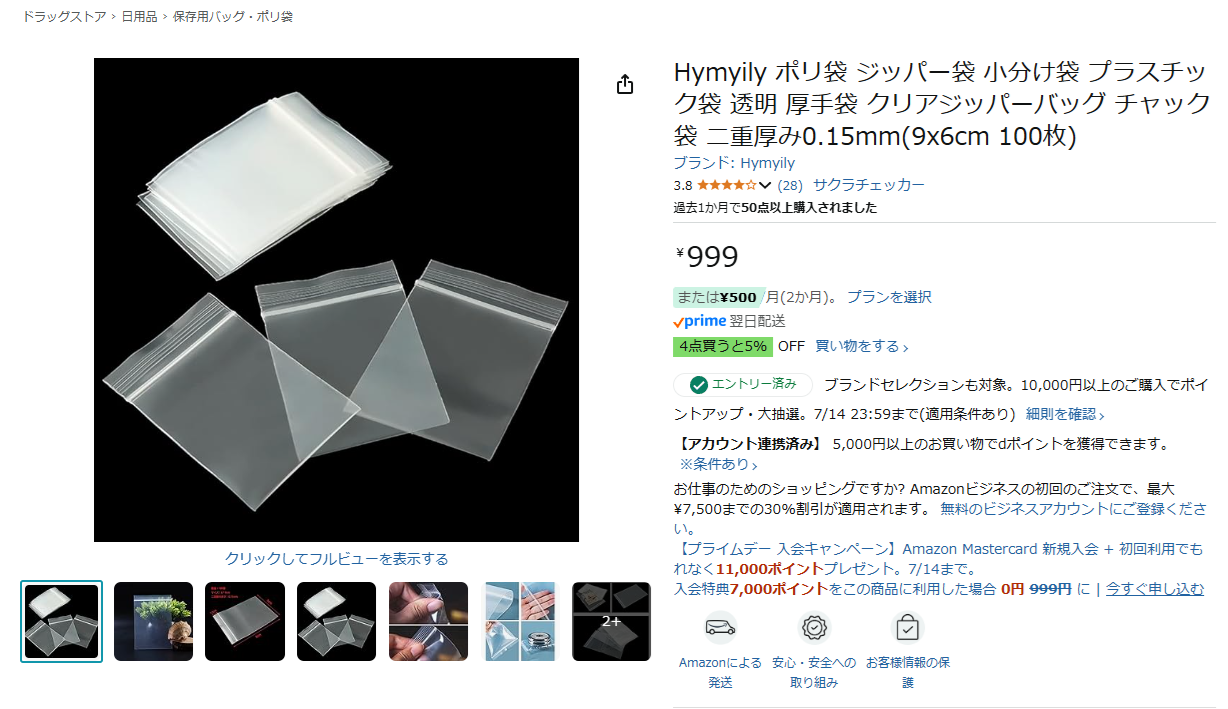
Task: Click the サクラチェッカー link
Action: click(x=869, y=185)
